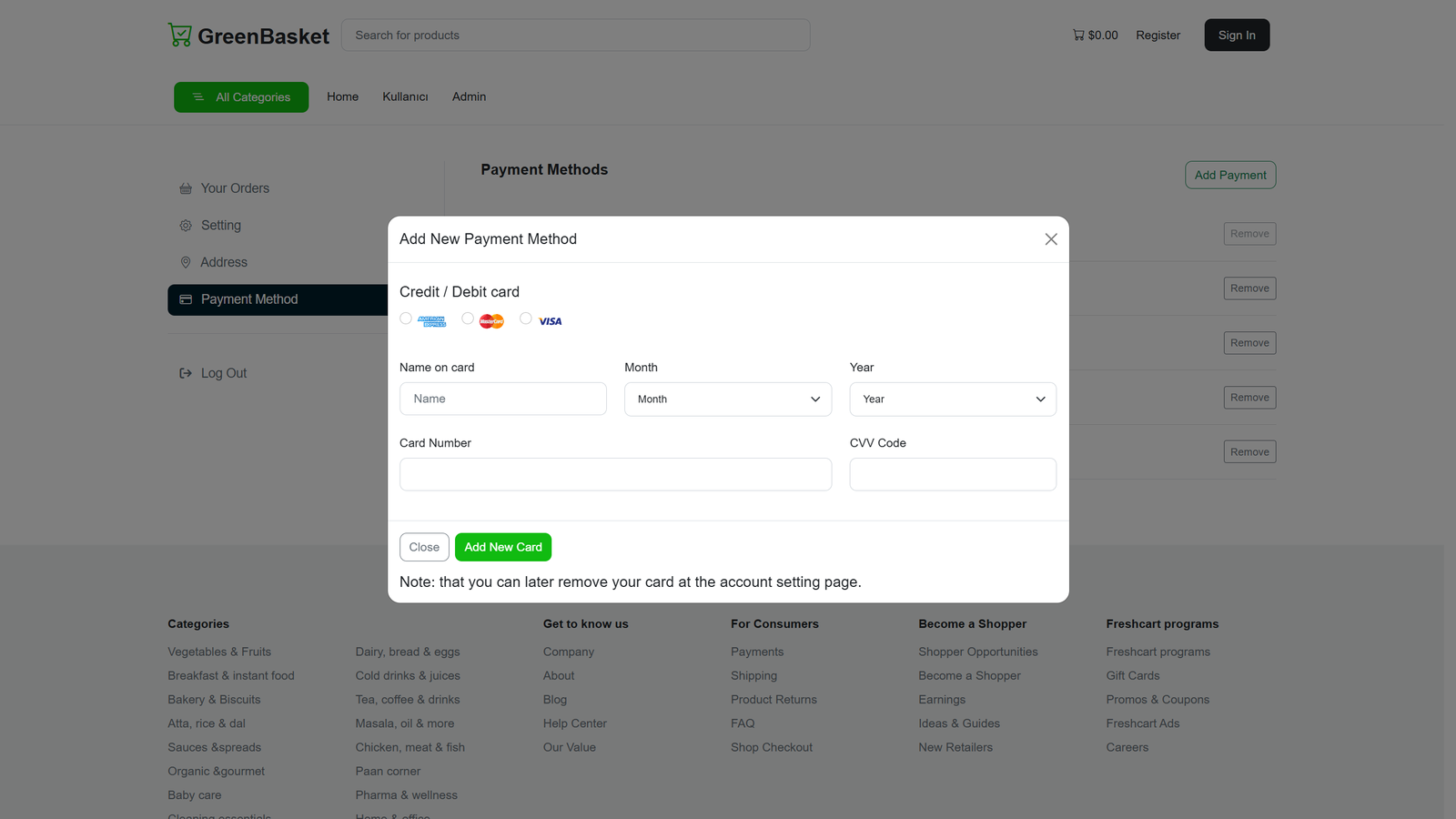Click the Close button in the dialog footer
The image size is (1456, 819).
[424, 547]
